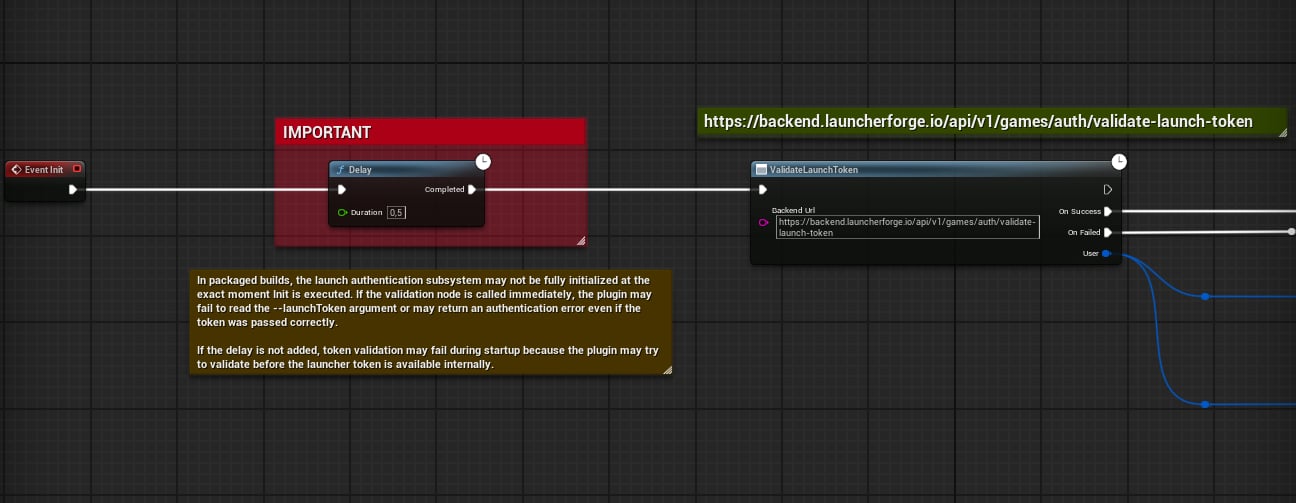This screenshot has height=503, width=1296.
Task: Click ValidateLaunchToken input execution pin
Action: coord(763,189)
